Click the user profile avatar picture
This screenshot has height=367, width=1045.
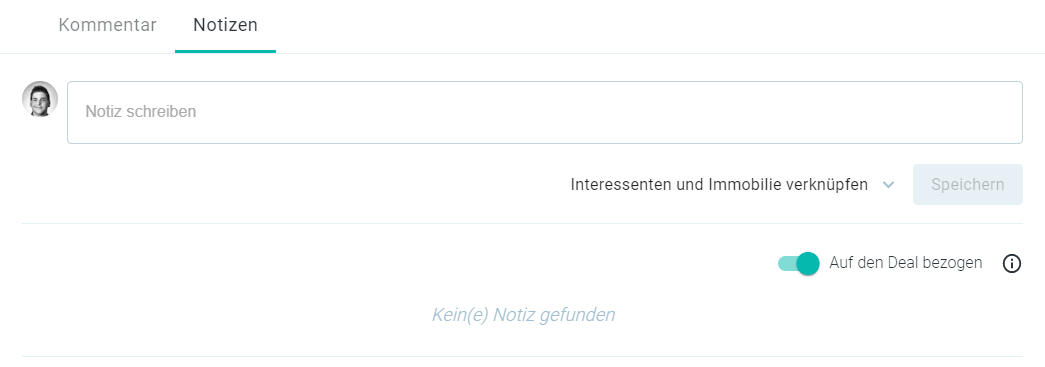[40, 99]
